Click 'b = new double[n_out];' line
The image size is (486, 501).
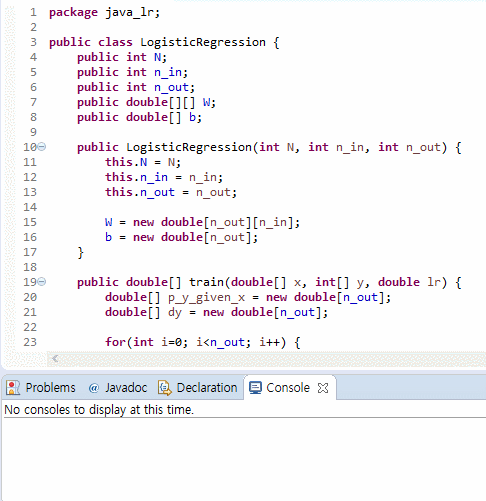181,237
